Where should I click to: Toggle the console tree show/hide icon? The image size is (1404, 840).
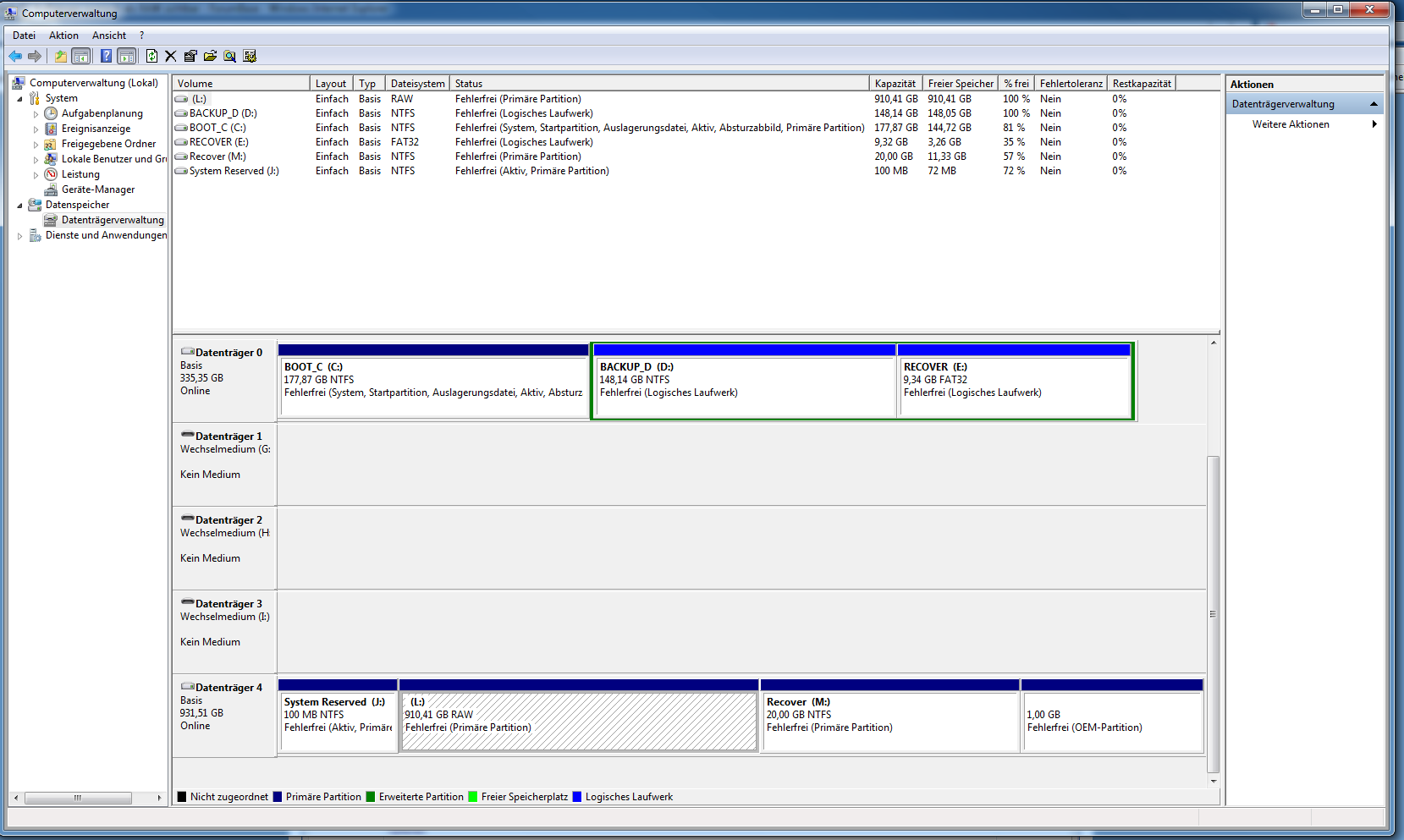(81, 56)
